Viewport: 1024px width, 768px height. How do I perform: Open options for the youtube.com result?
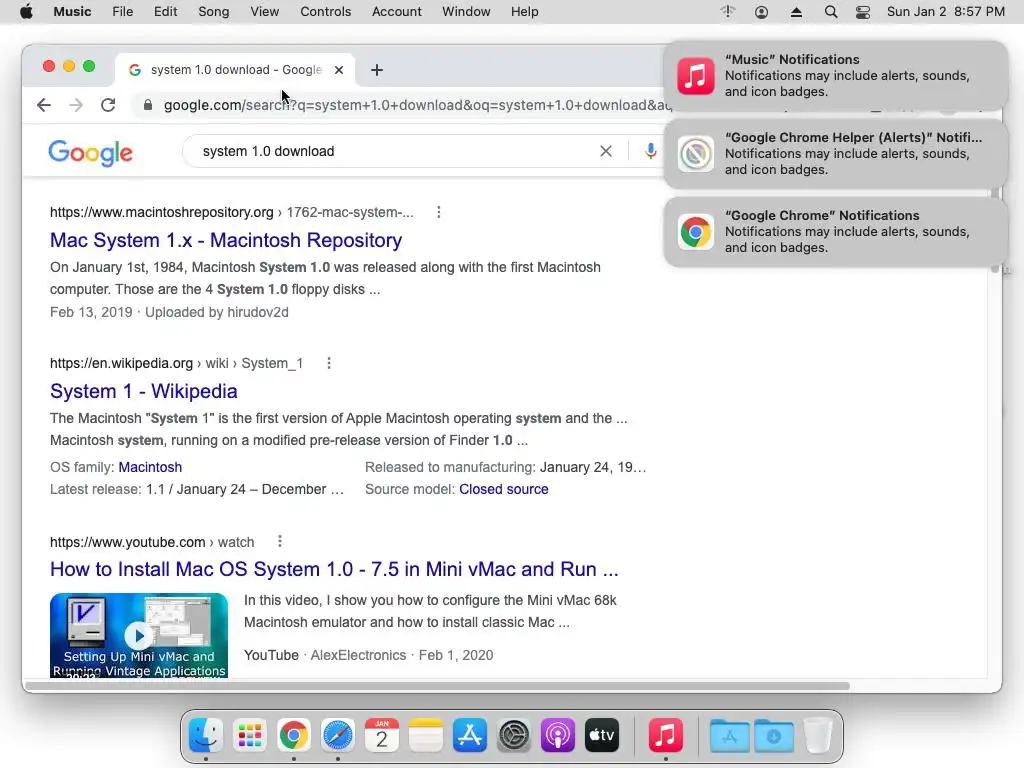point(280,541)
